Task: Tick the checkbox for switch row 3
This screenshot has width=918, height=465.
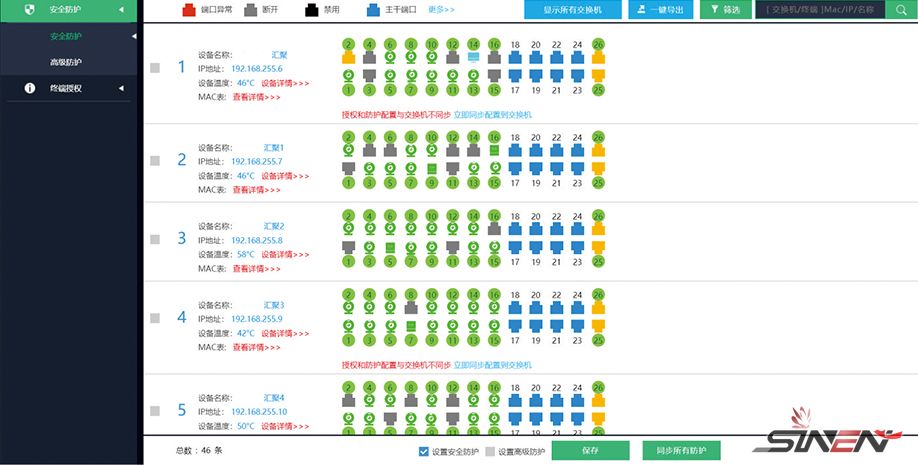Action: click(155, 240)
